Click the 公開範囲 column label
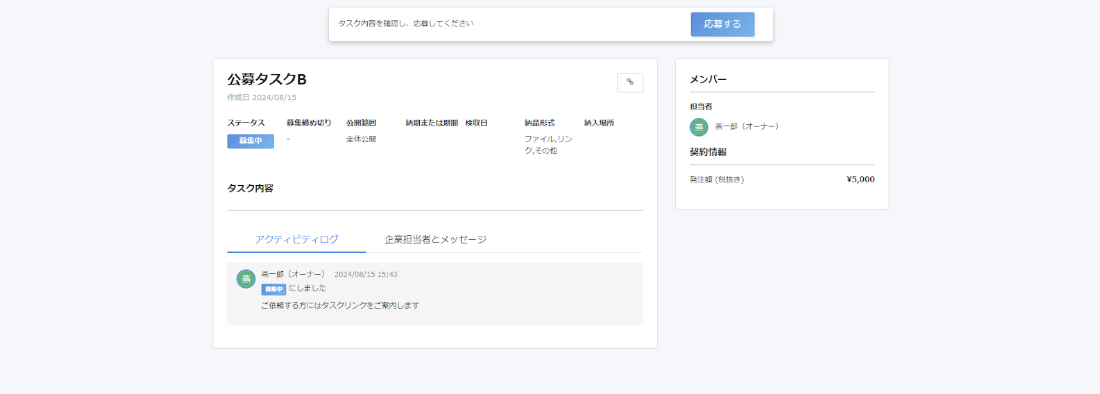The image size is (1100, 394). point(361,123)
